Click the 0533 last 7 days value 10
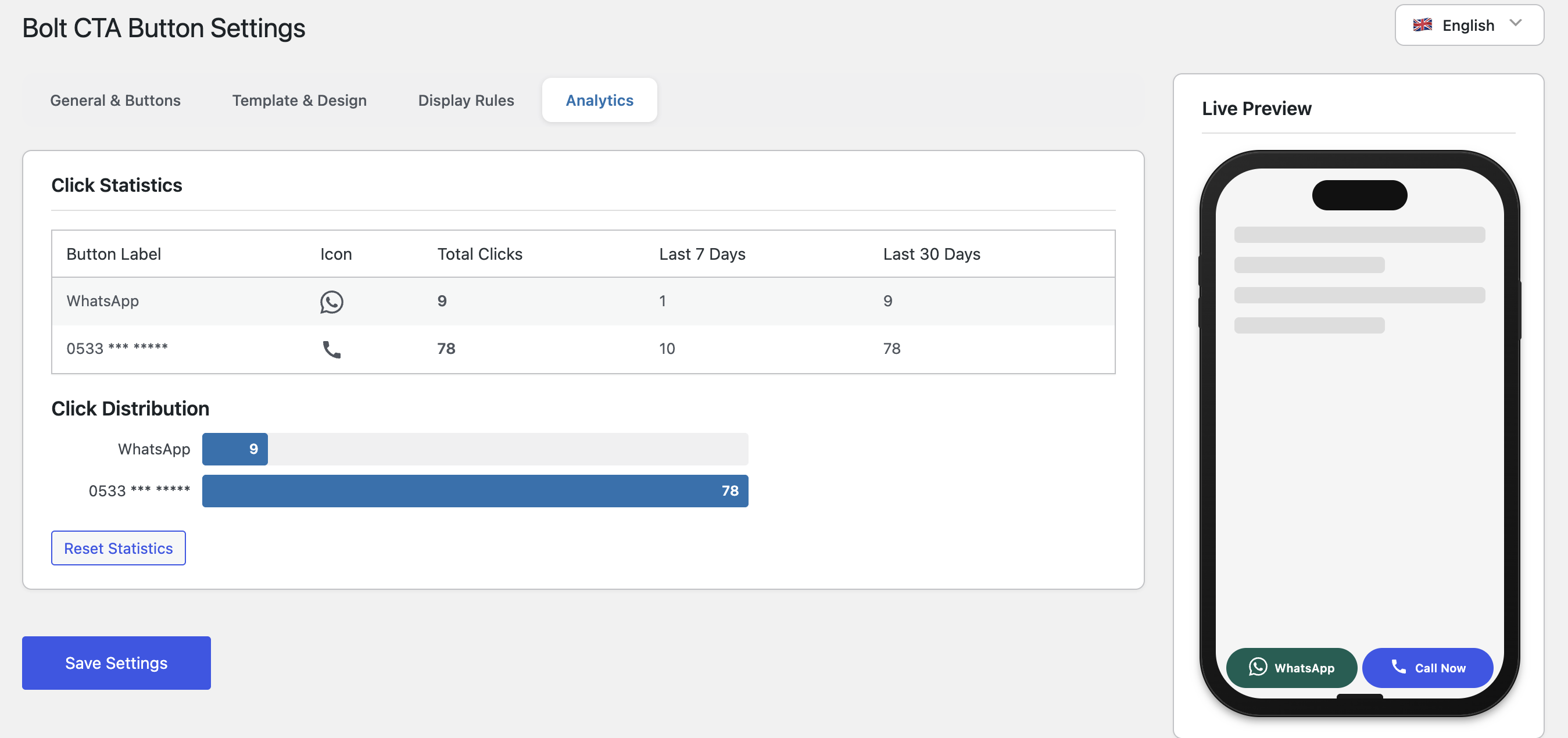Screen dimensions: 1568x738 coord(667,349)
